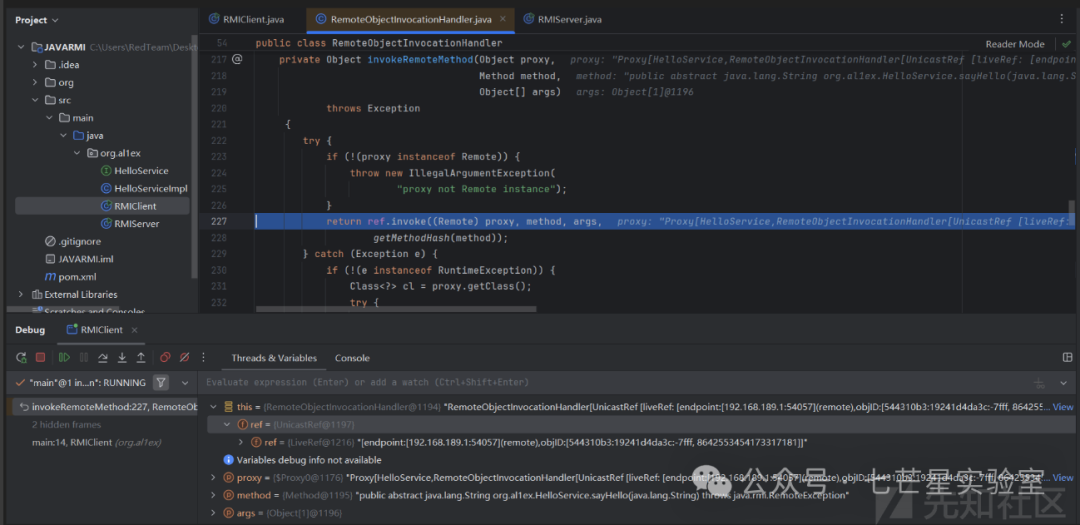Viewport: 1080px width, 525px height.
Task: Stop the debug session with red square
Action: [x=41, y=358]
